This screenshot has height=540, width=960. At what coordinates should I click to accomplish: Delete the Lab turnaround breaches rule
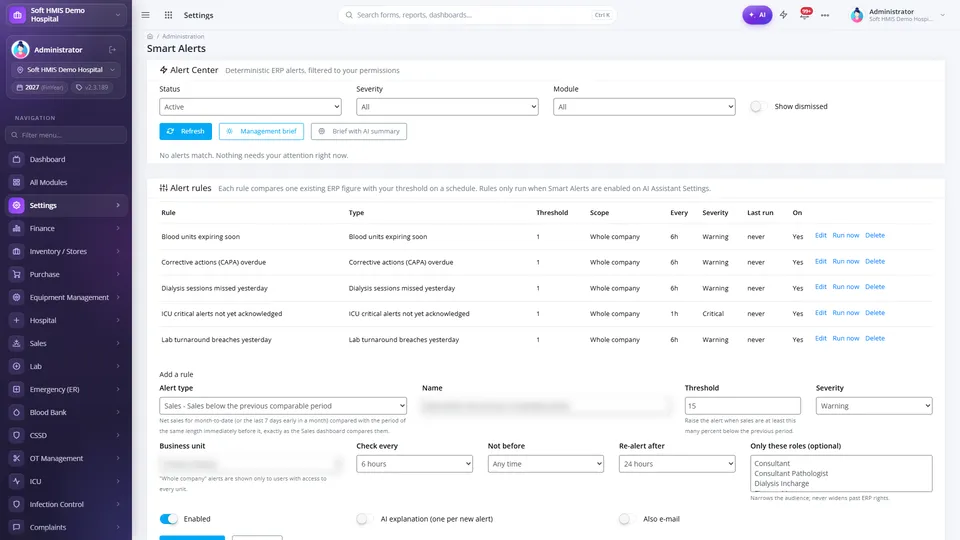(875, 339)
